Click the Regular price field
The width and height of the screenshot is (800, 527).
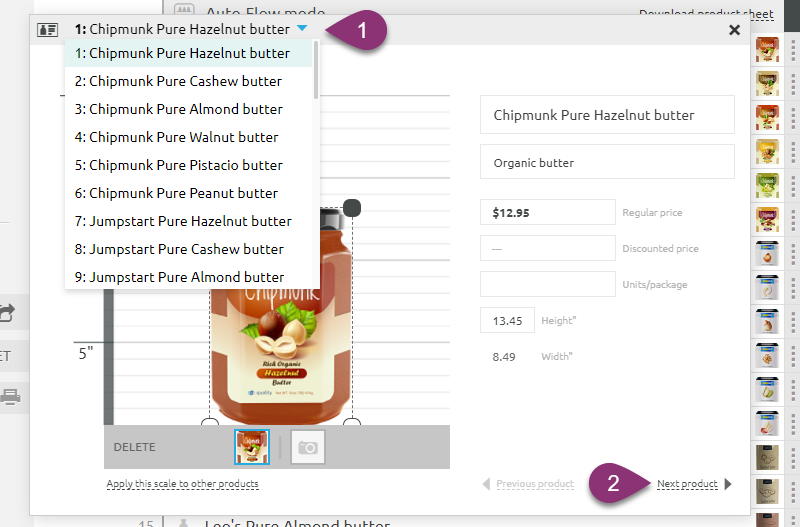(x=547, y=212)
